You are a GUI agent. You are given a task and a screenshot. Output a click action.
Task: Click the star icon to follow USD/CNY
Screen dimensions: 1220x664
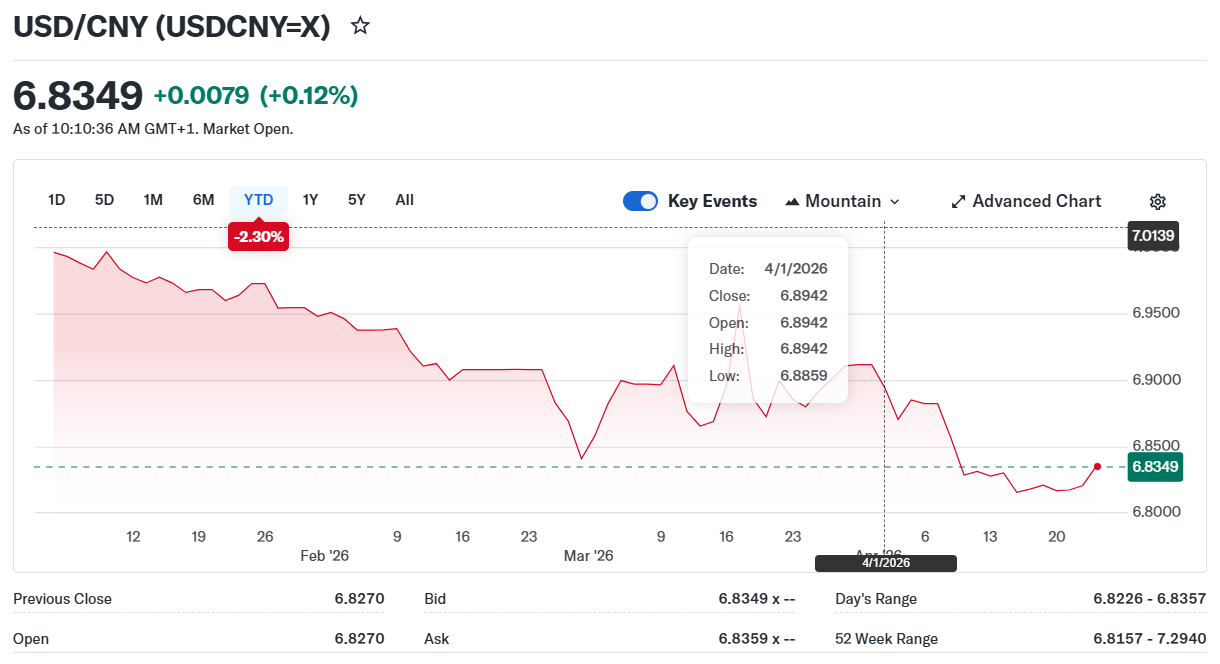point(360,26)
